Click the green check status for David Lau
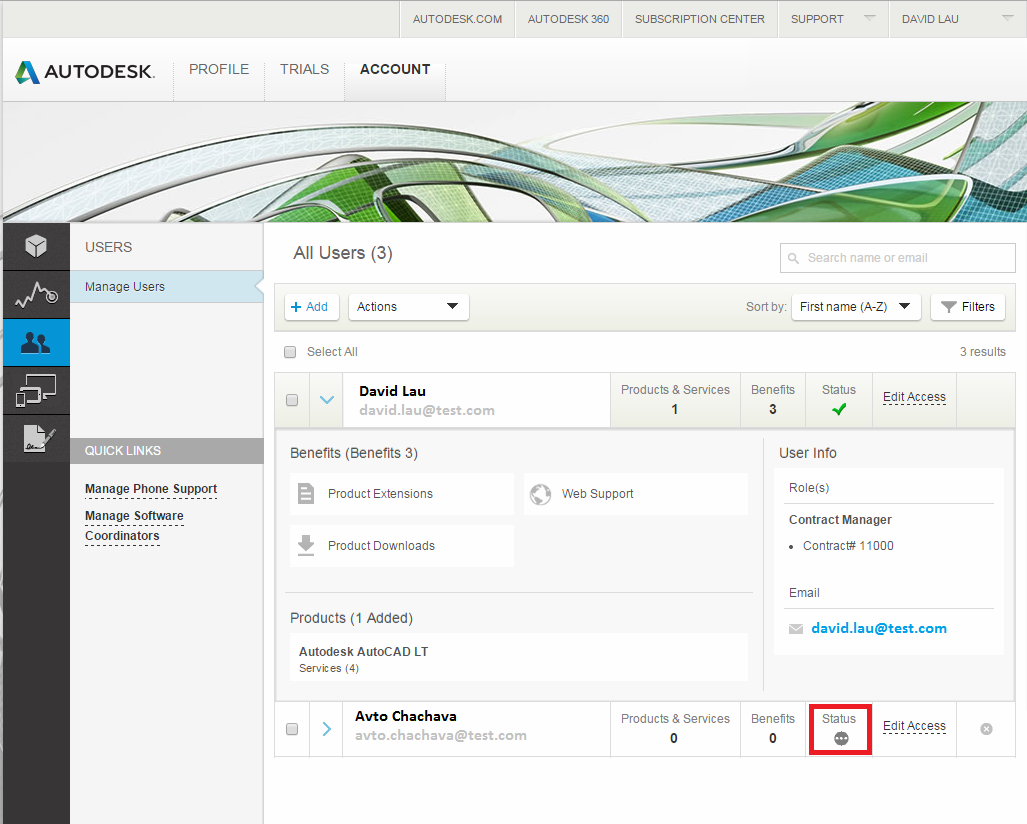 (x=839, y=409)
